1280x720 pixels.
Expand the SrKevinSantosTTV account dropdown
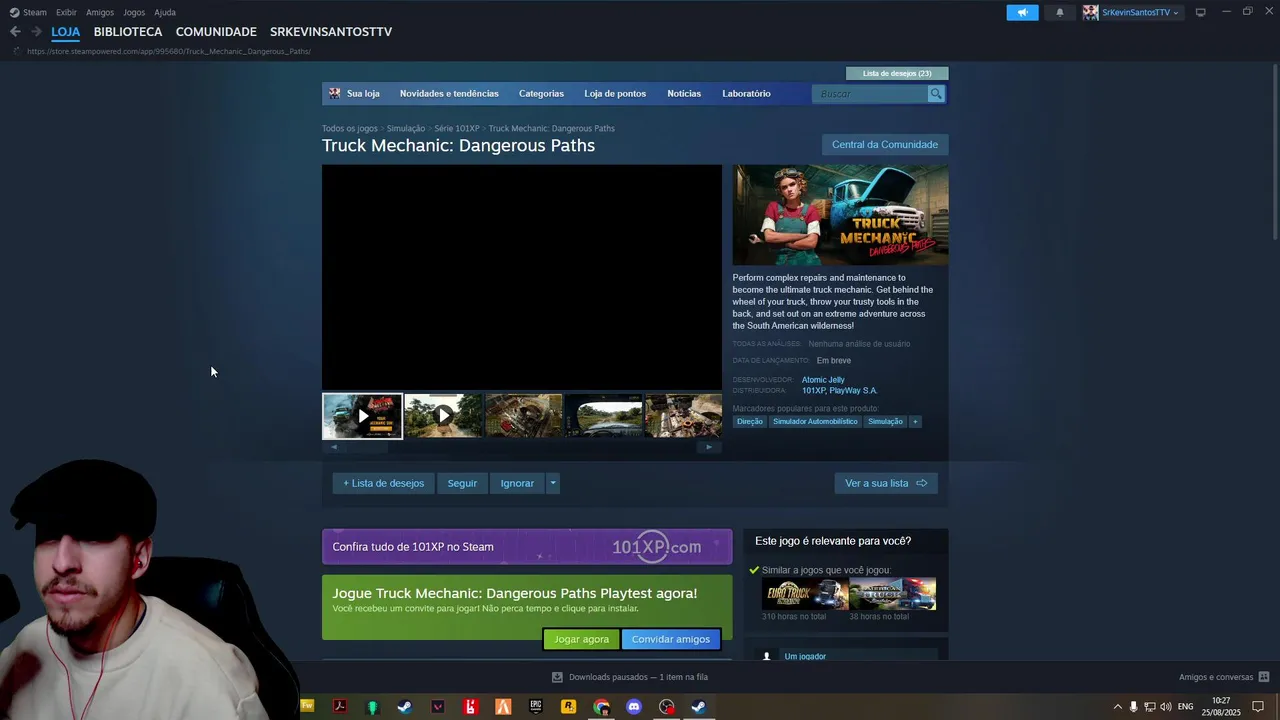[x=1176, y=13]
